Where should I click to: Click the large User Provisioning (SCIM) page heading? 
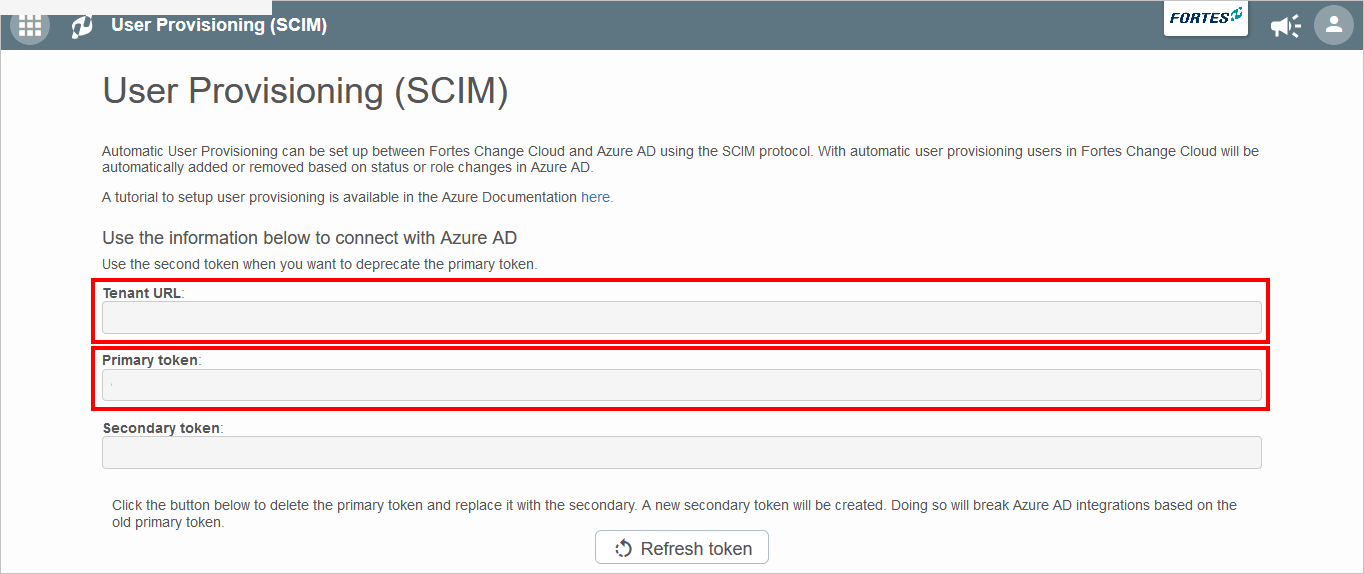pos(305,91)
